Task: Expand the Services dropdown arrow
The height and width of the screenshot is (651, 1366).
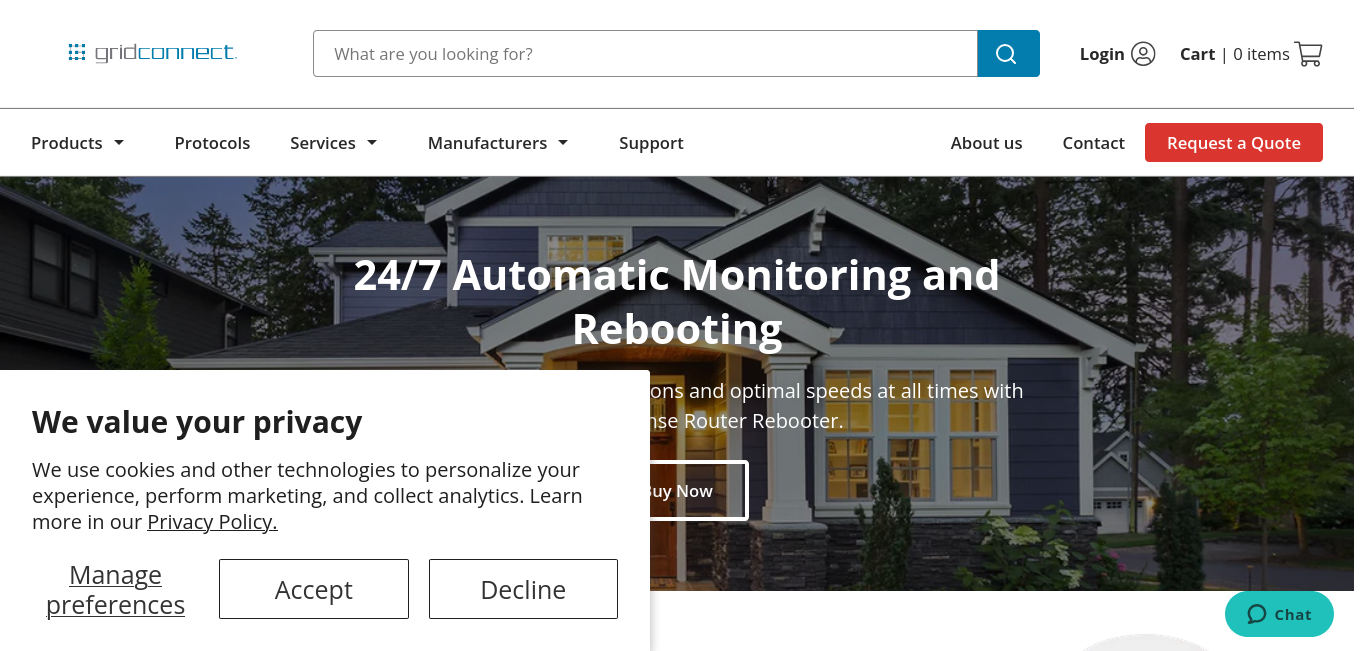Action: 372,143
